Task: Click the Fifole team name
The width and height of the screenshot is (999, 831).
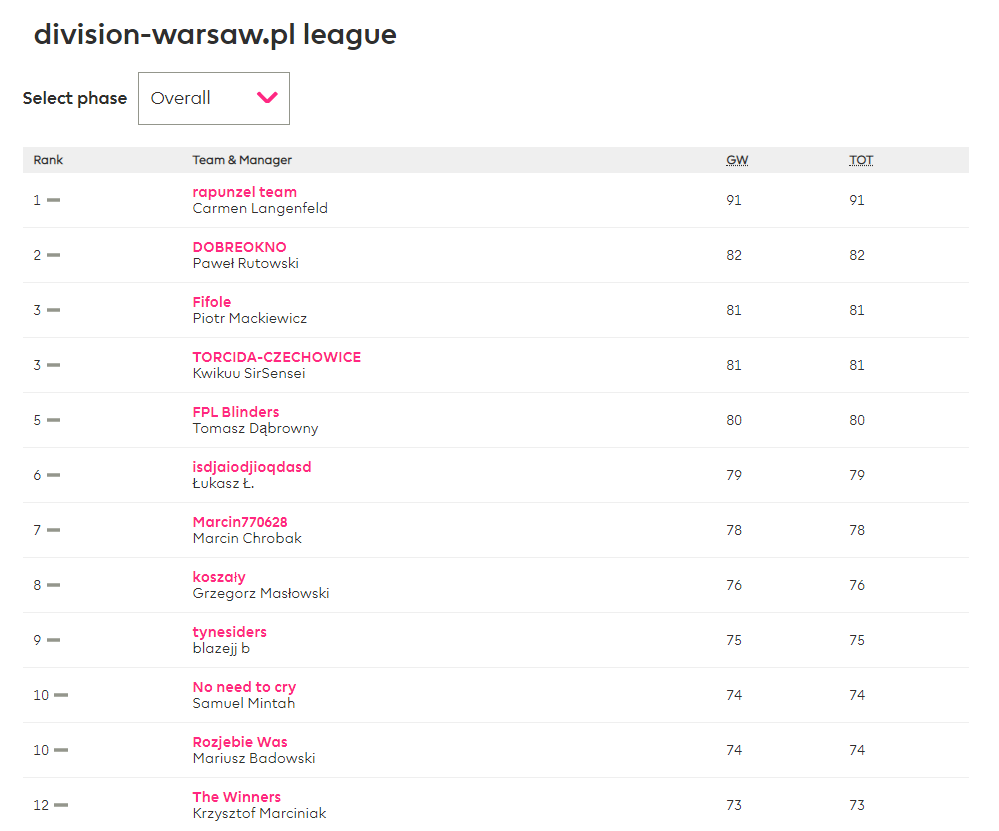Action: pyautogui.click(x=211, y=302)
